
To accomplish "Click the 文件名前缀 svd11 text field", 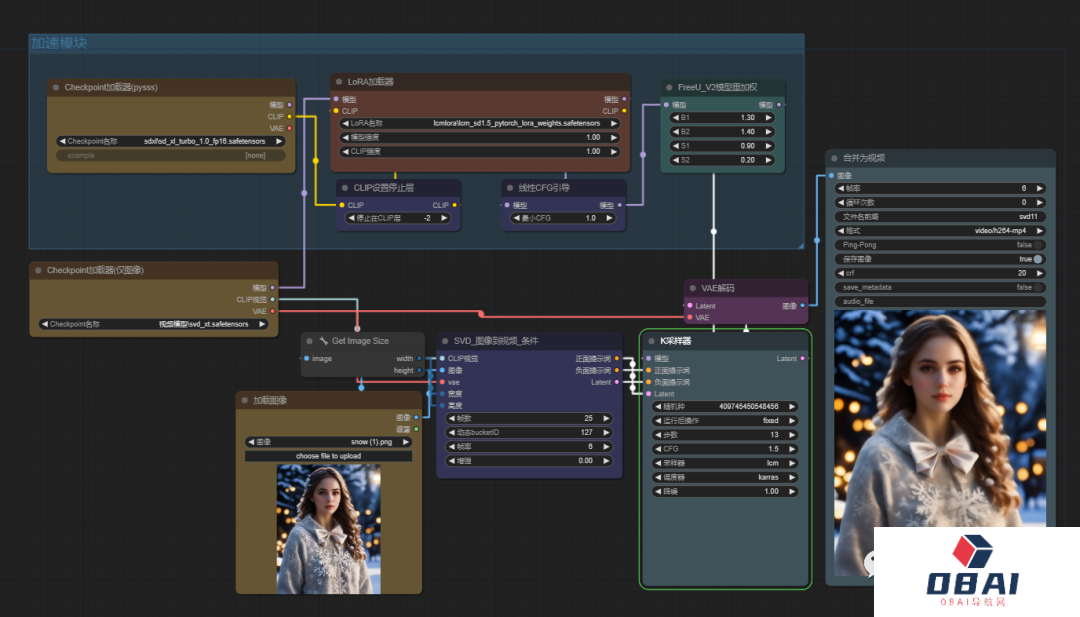I will point(940,216).
